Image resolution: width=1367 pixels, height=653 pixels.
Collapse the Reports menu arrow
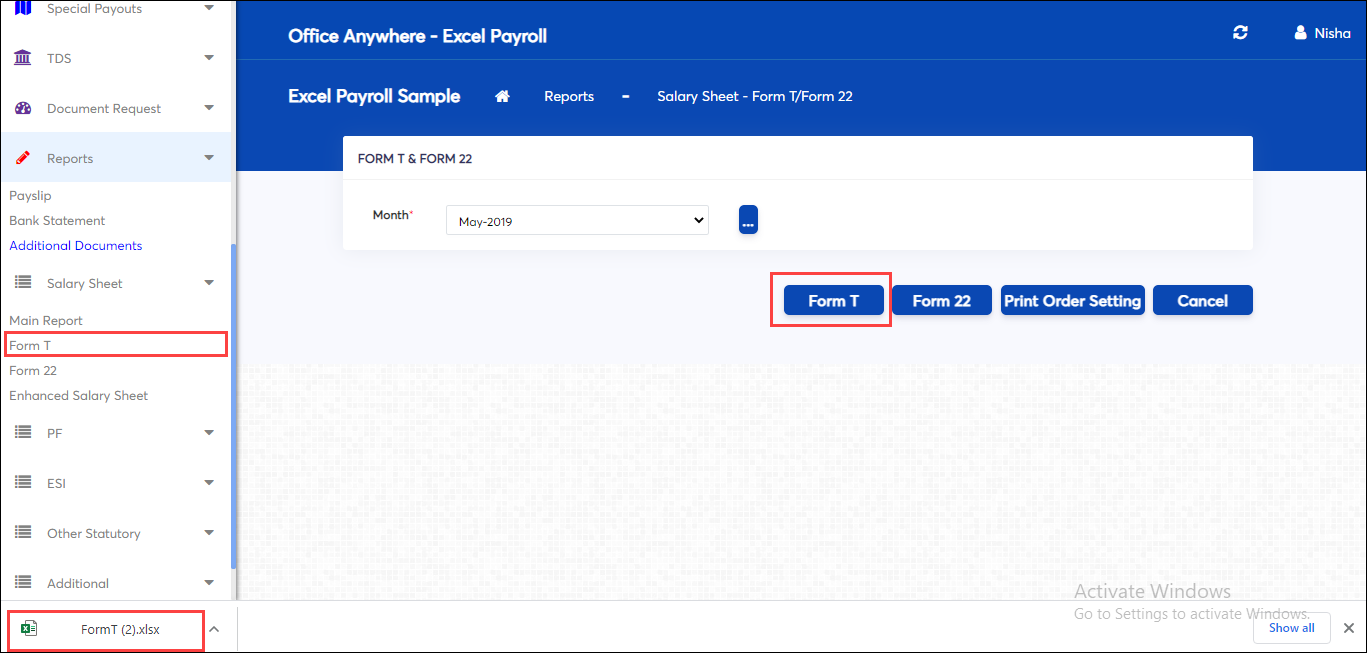click(x=209, y=158)
